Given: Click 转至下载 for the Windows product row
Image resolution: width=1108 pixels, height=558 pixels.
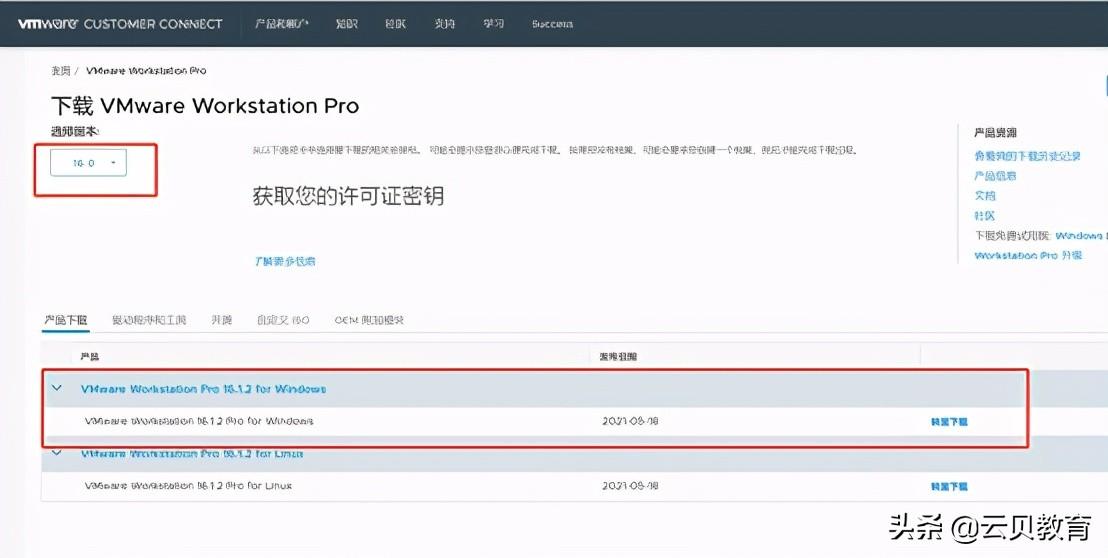Looking at the screenshot, I should pyautogui.click(x=949, y=422).
